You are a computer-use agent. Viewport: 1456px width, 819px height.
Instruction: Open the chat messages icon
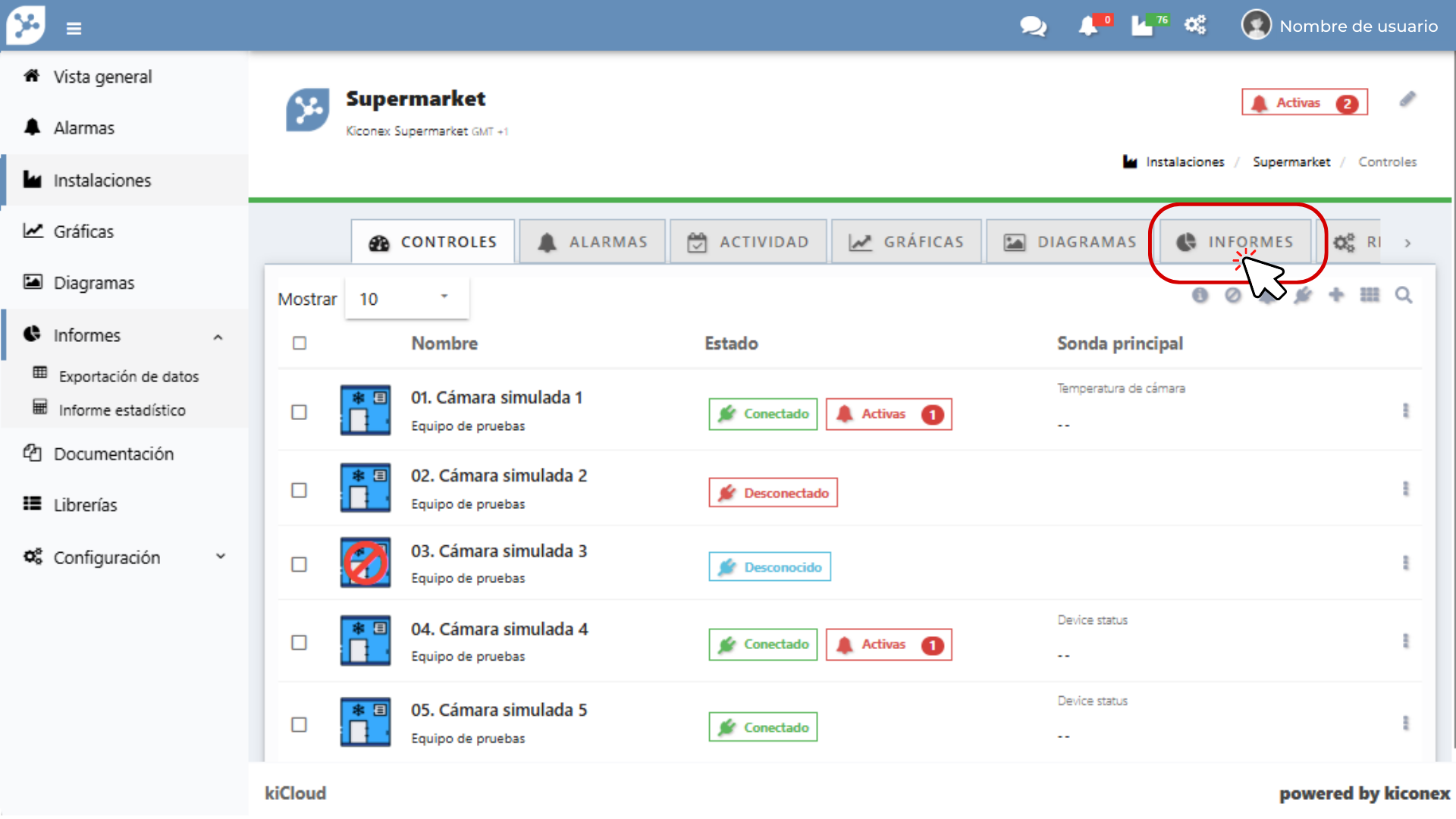[1032, 27]
